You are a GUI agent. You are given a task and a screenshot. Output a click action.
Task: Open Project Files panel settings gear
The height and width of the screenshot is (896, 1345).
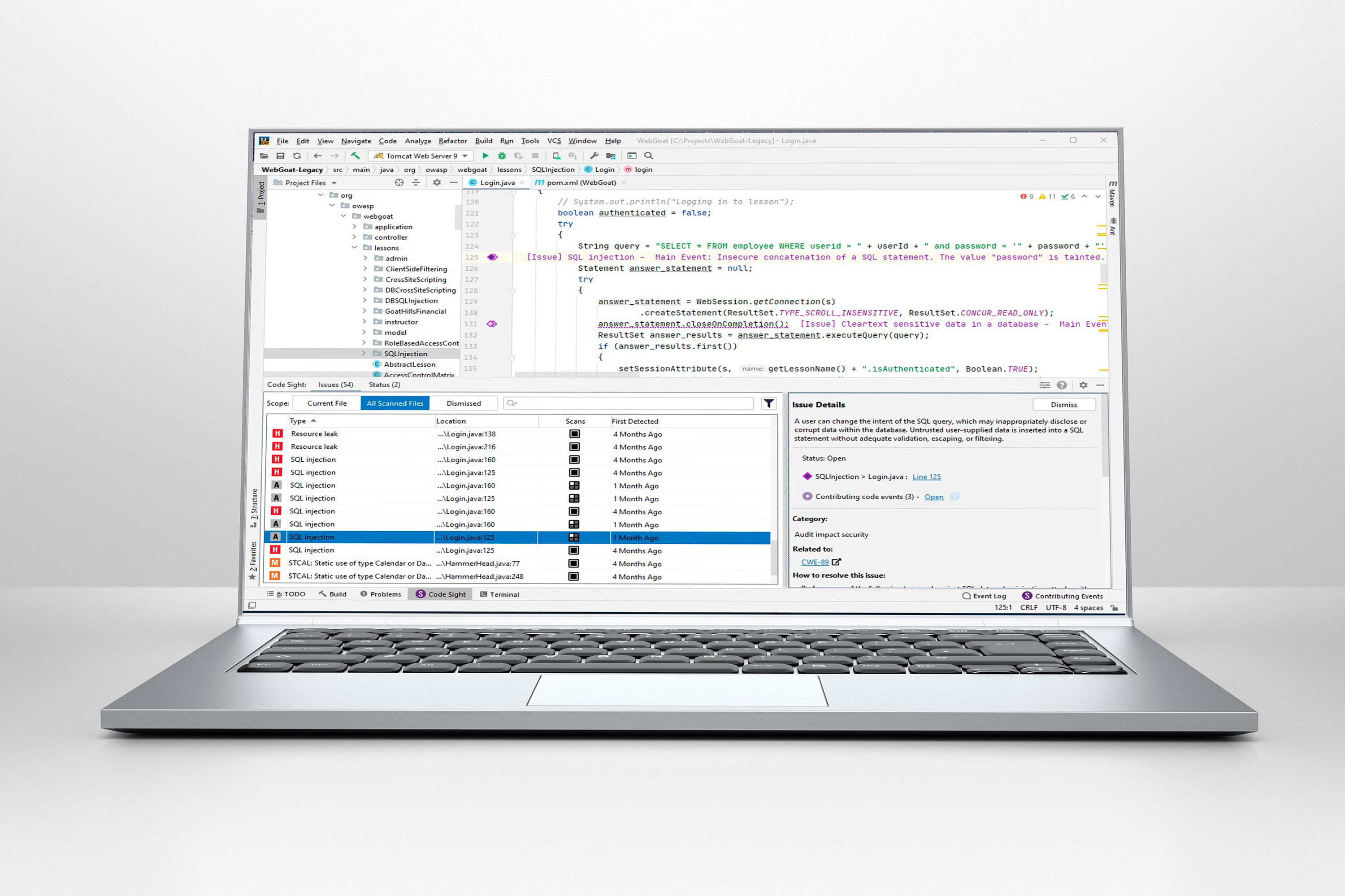click(437, 182)
